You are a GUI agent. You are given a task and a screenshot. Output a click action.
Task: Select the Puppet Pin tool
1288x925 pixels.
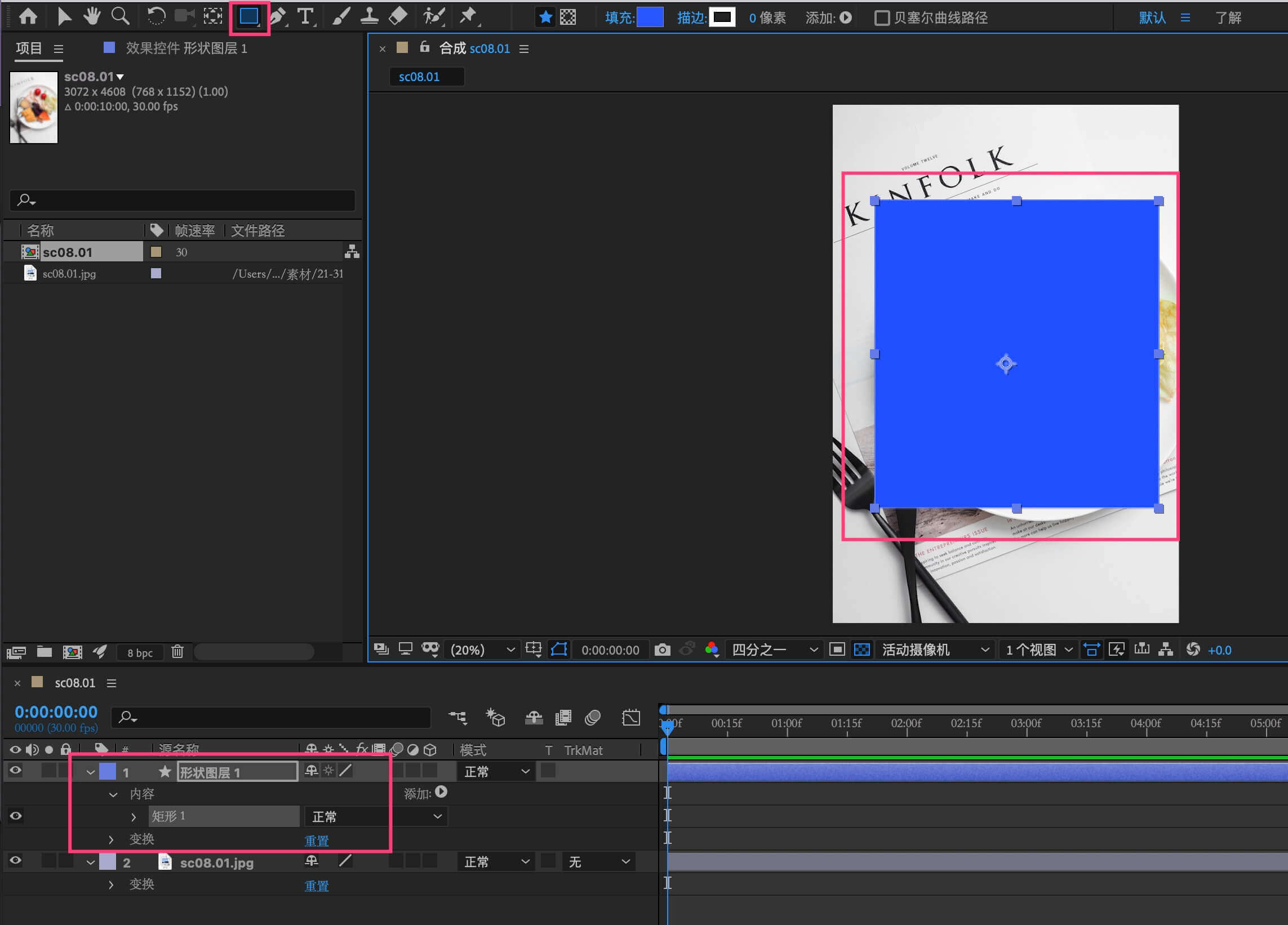[468, 16]
